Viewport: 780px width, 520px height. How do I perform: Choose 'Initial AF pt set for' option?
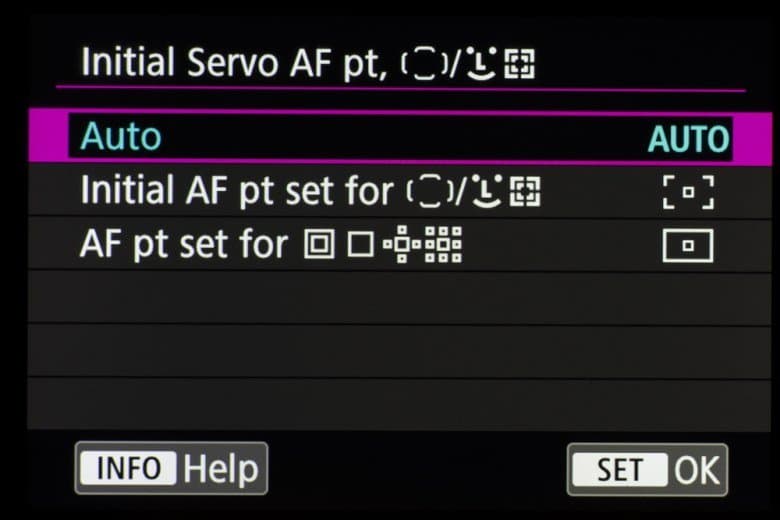(x=236, y=190)
